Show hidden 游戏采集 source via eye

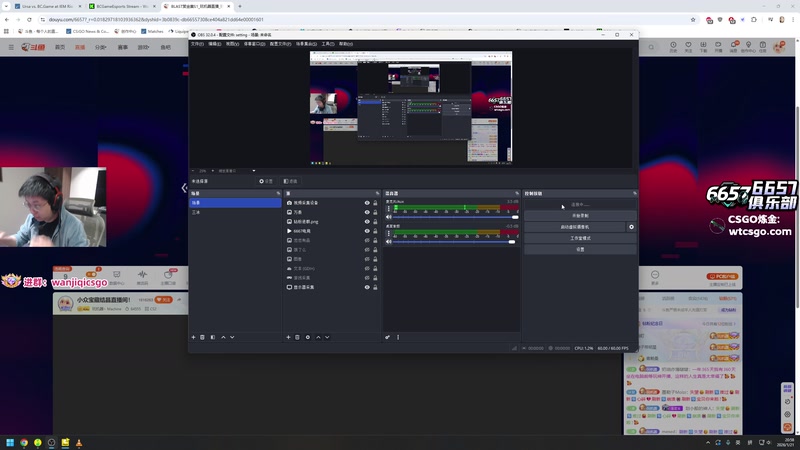click(x=367, y=278)
